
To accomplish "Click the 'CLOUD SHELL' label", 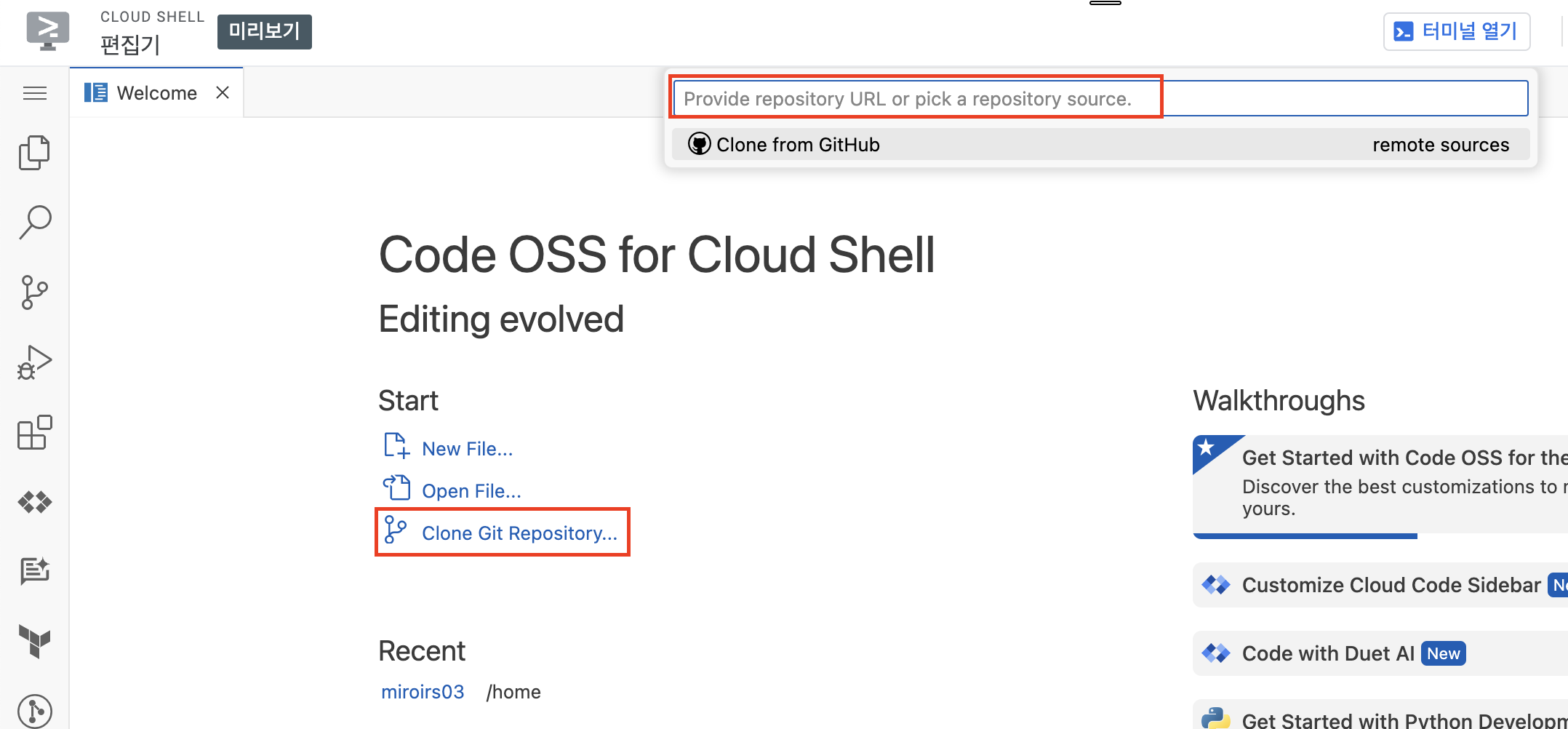I will click(x=153, y=17).
